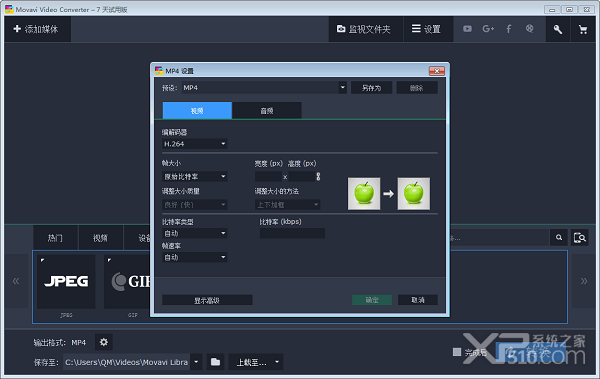Click the shopping cart buy icon
600x379 pixels.
tap(583, 29)
